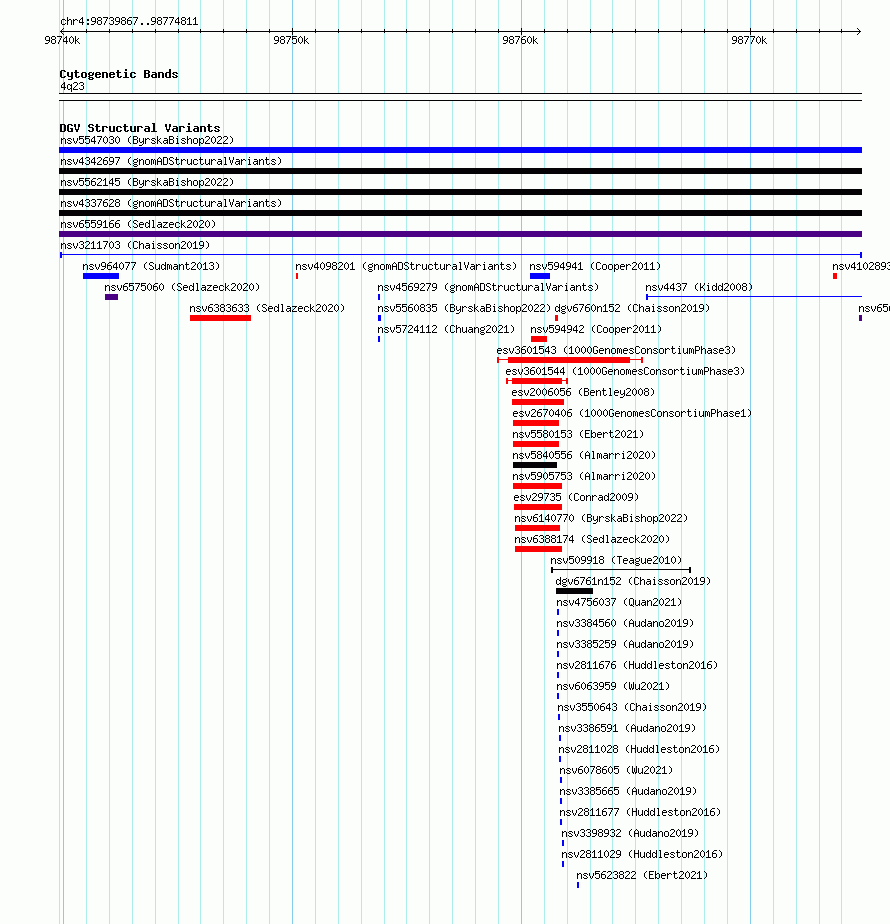
Task: Click nsv6575060 (Sedlazeck2020) label
Action: click(182, 288)
